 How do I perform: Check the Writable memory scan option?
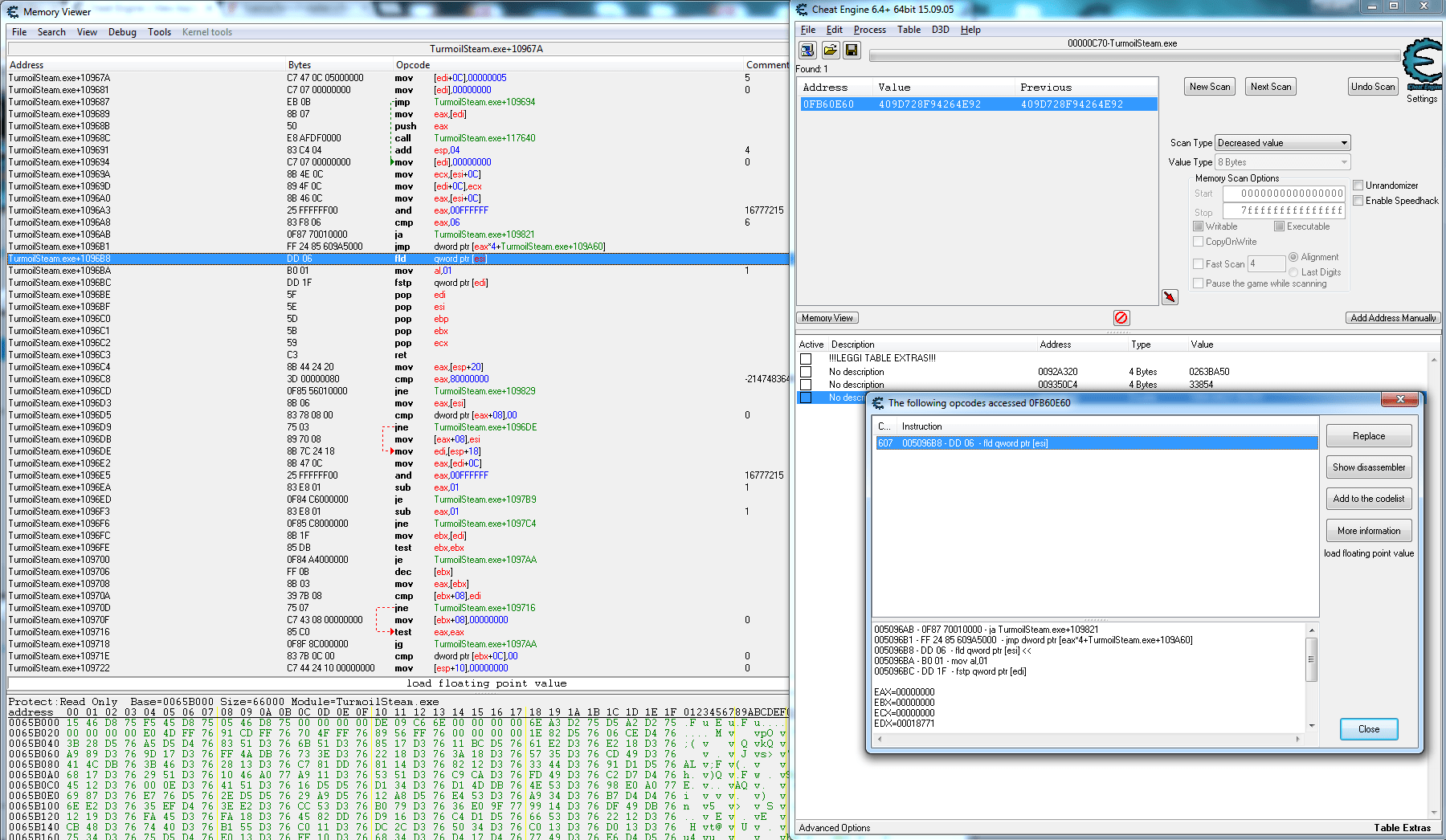point(1198,226)
